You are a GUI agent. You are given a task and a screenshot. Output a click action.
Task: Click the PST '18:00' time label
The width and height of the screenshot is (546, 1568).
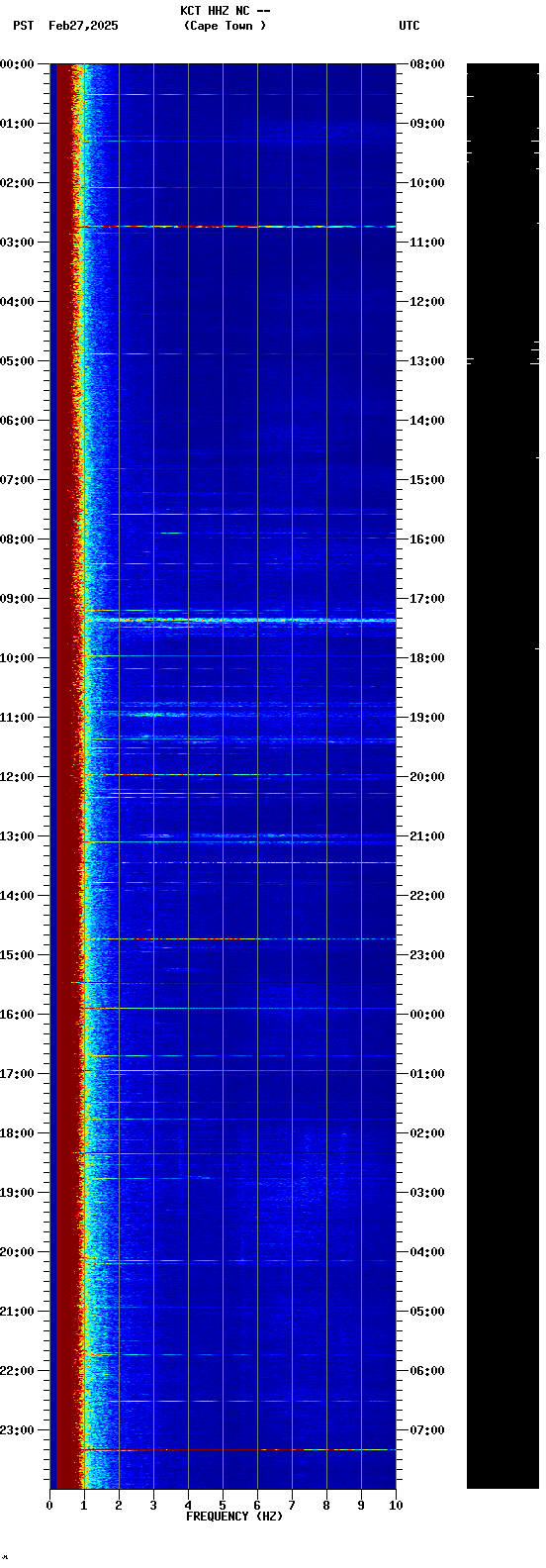tap(18, 1133)
